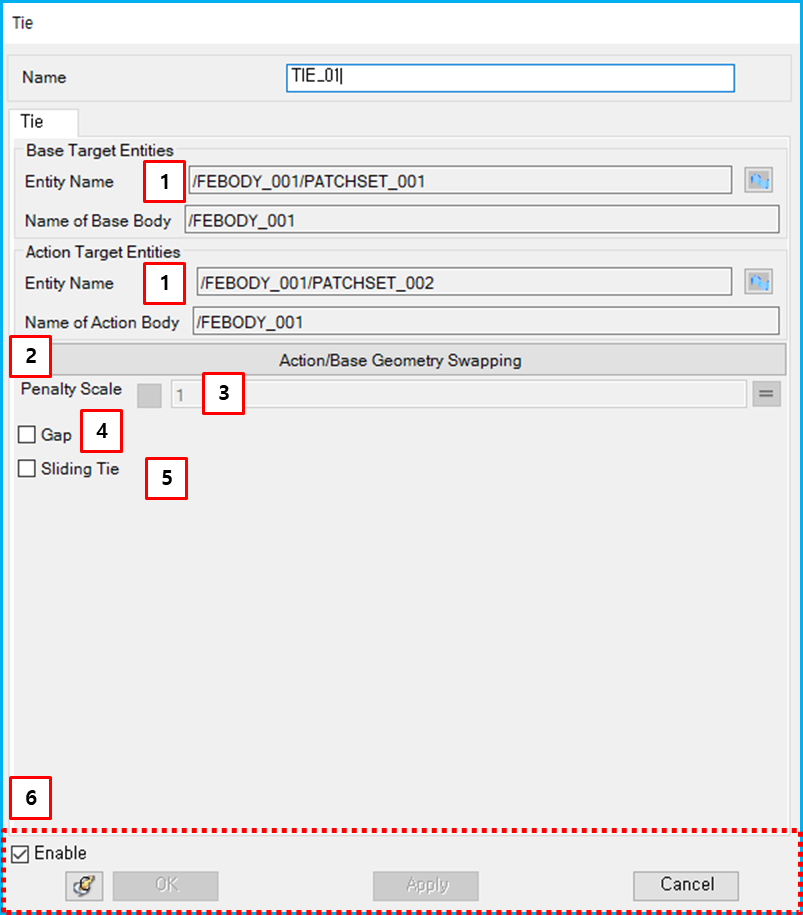Click the parametric value icon beside OK button
Viewport: 803px width, 915px height.
(84, 885)
